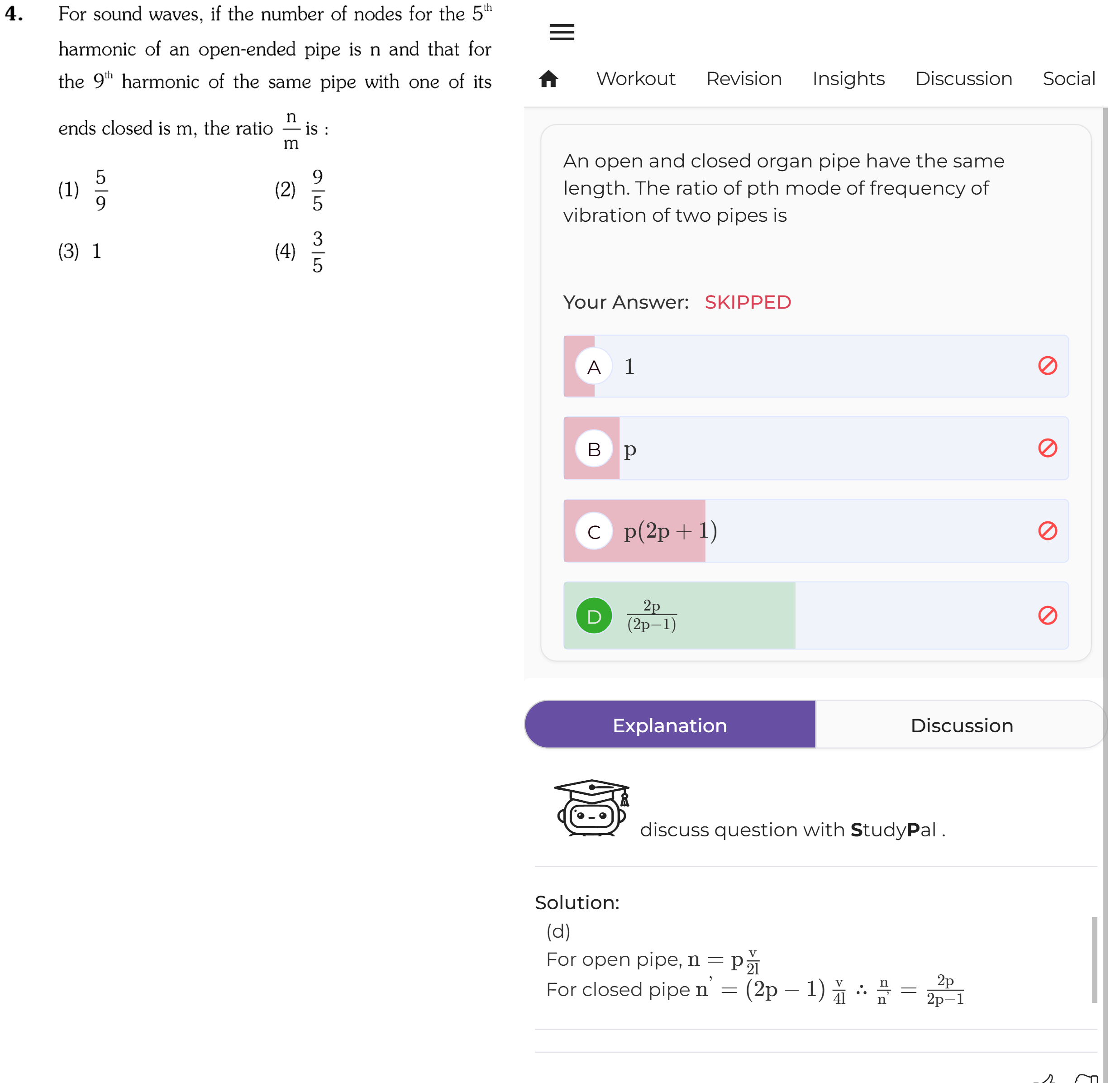This screenshot has height=1083, width=1120.
Task: Show the Explanation panel
Action: coord(670,725)
